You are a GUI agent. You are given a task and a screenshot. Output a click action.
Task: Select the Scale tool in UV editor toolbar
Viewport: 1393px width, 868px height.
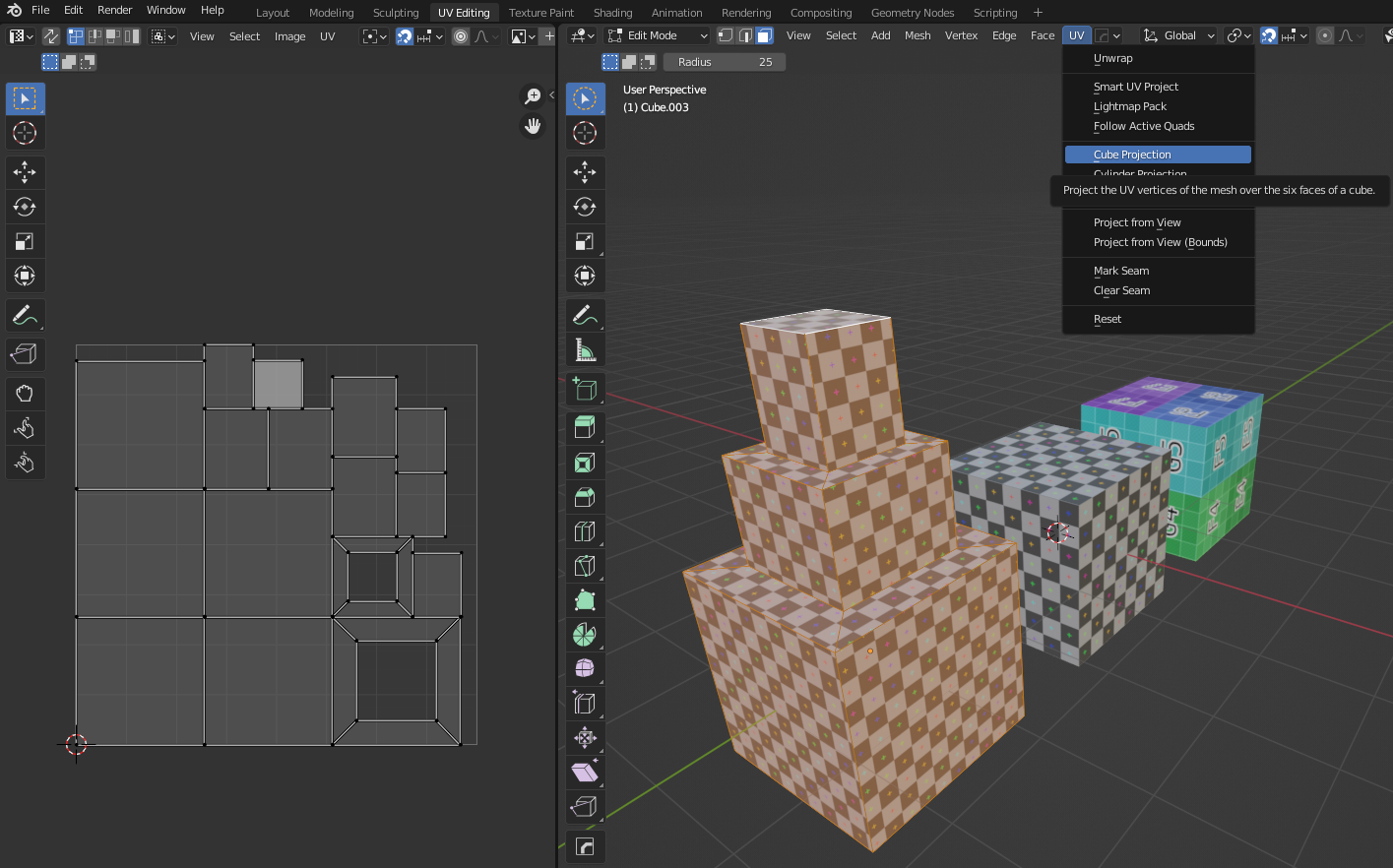[25, 241]
